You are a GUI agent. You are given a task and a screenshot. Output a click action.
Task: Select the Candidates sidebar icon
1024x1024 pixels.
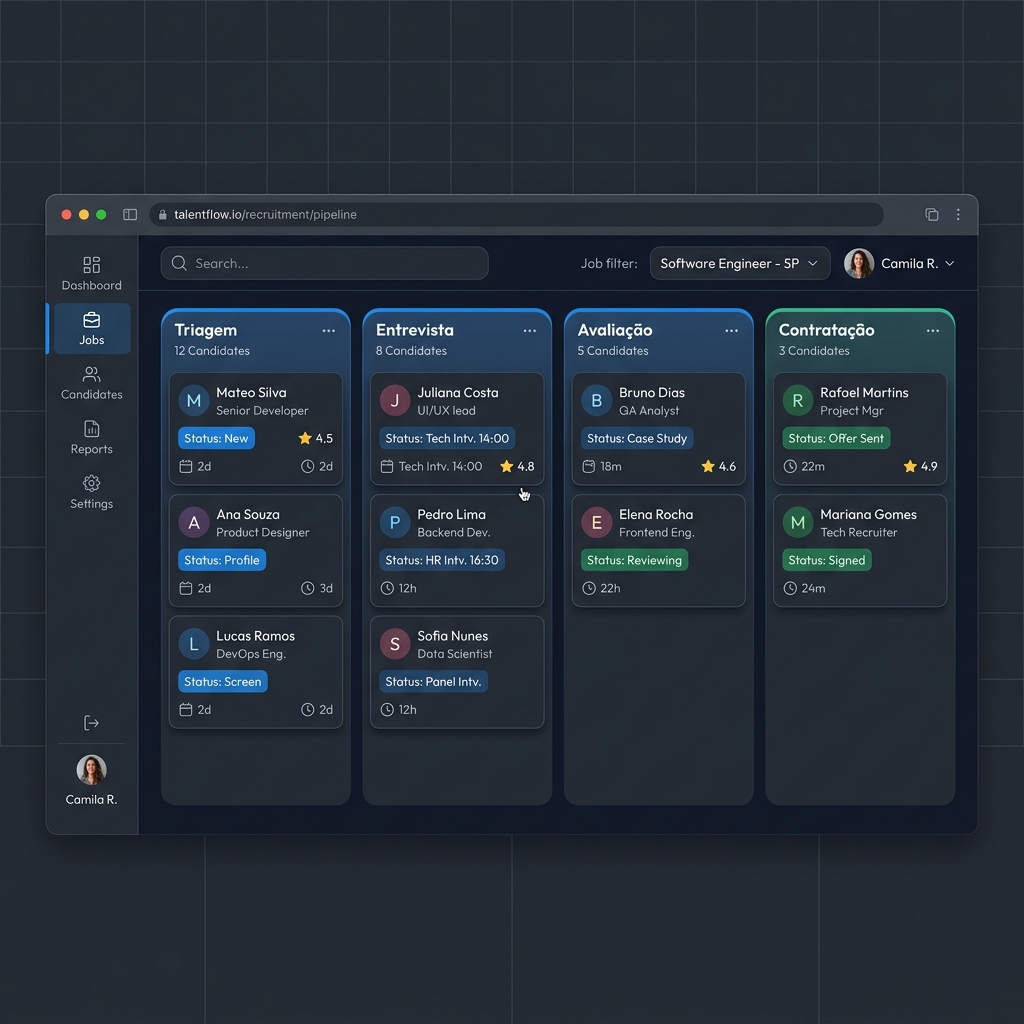[91, 374]
